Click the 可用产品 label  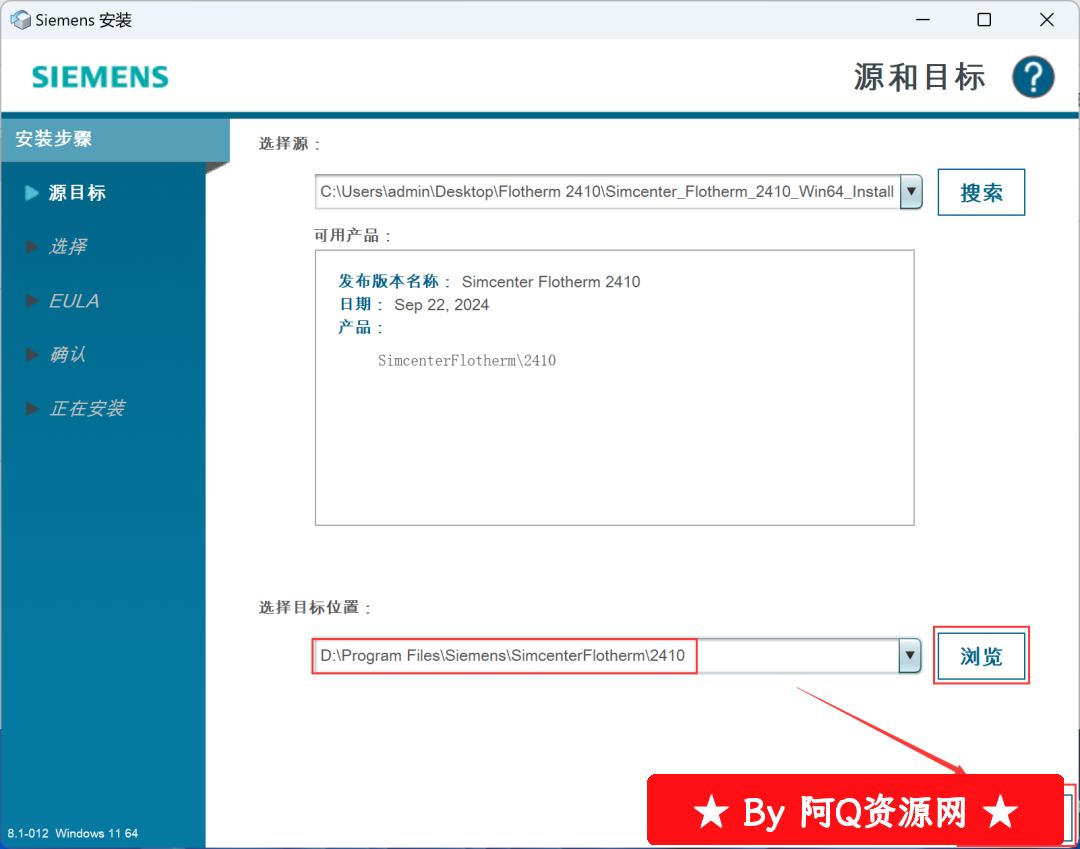pyautogui.click(x=353, y=235)
